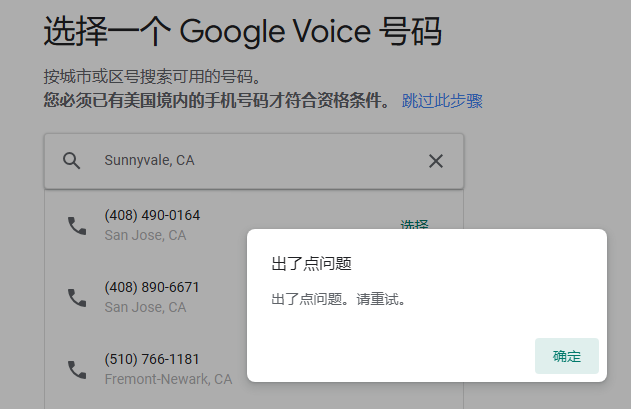Click the magnifier search icon
The width and height of the screenshot is (631, 409).
[x=71, y=161]
